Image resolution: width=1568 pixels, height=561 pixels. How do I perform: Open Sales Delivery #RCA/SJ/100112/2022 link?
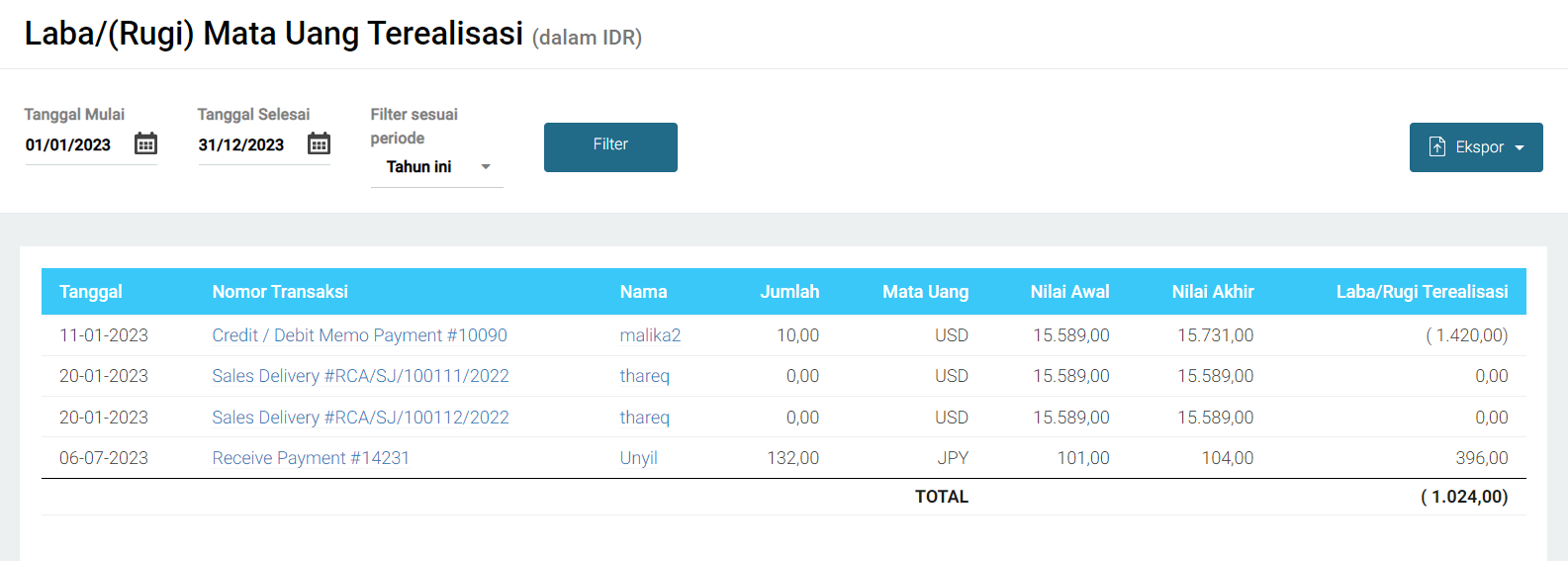[x=360, y=418]
